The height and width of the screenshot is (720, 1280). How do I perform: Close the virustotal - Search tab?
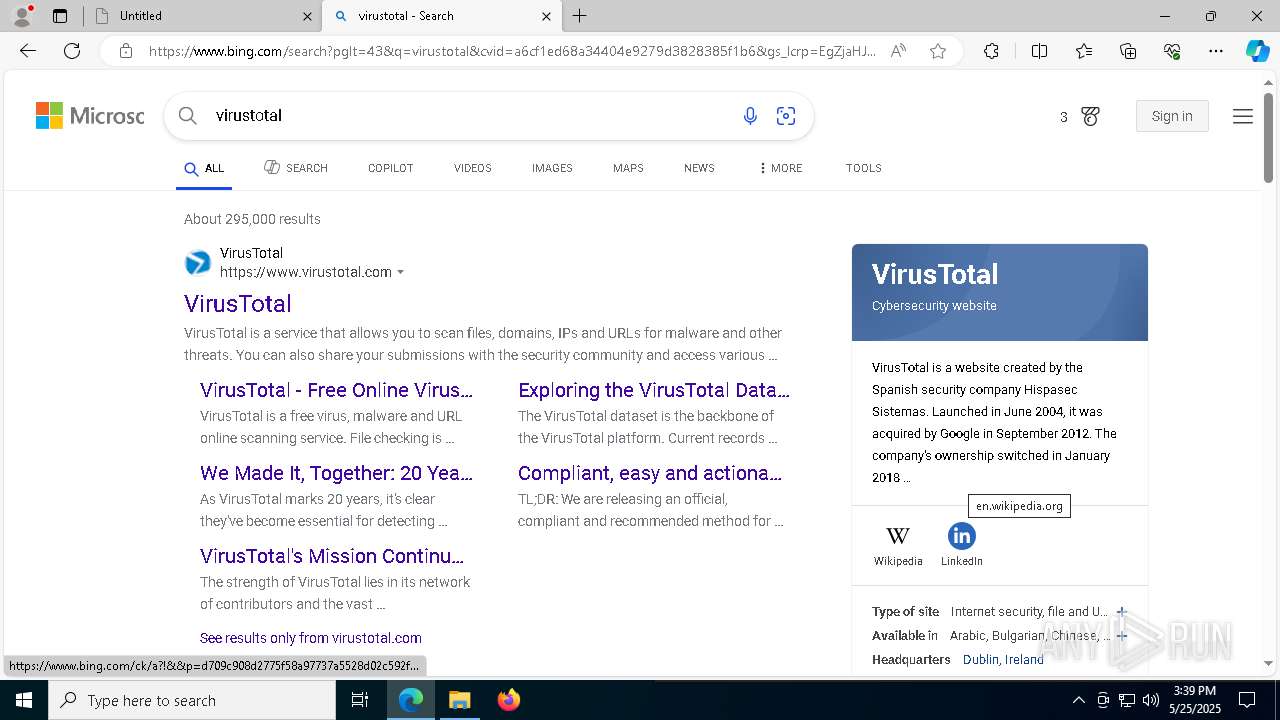546,16
